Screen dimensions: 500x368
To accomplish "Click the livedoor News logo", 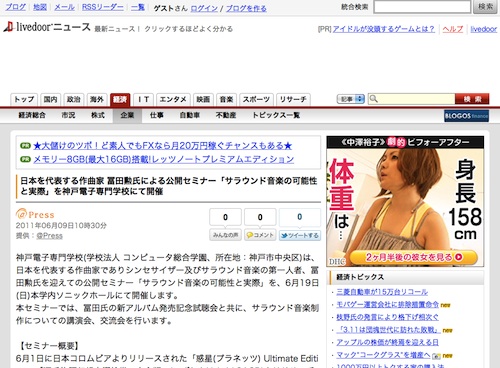I will coord(47,27).
